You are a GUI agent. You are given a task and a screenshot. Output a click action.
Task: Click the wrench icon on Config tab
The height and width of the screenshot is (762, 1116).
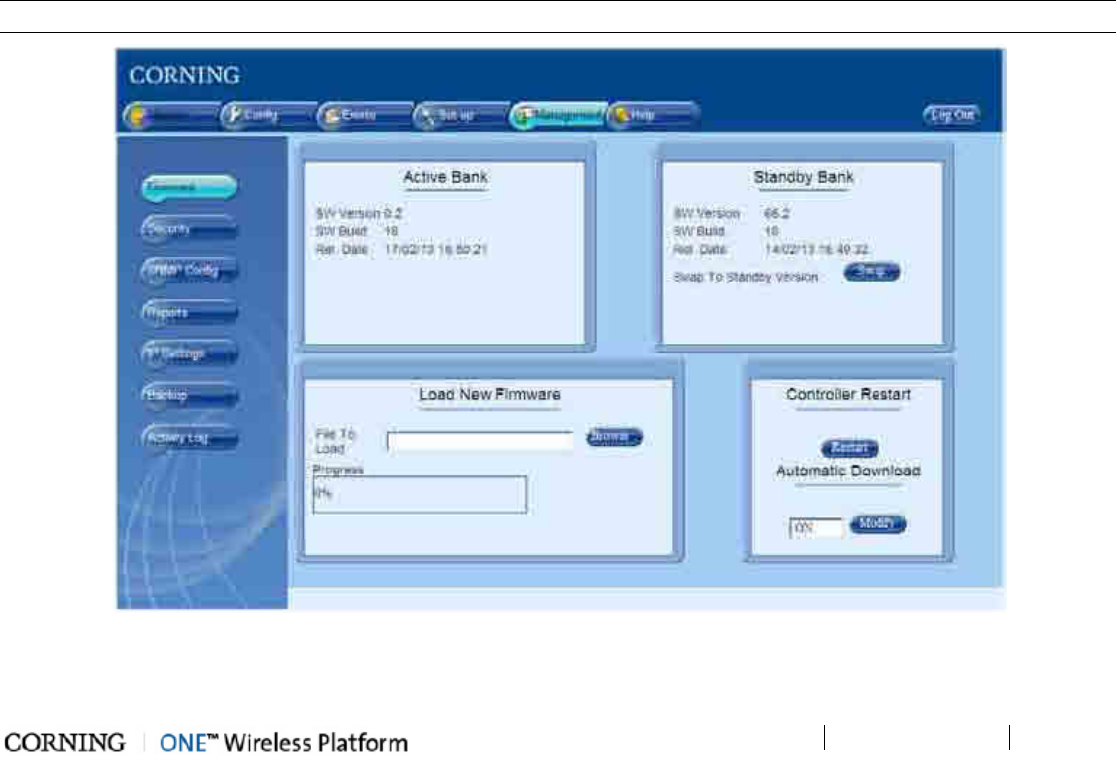233,115
